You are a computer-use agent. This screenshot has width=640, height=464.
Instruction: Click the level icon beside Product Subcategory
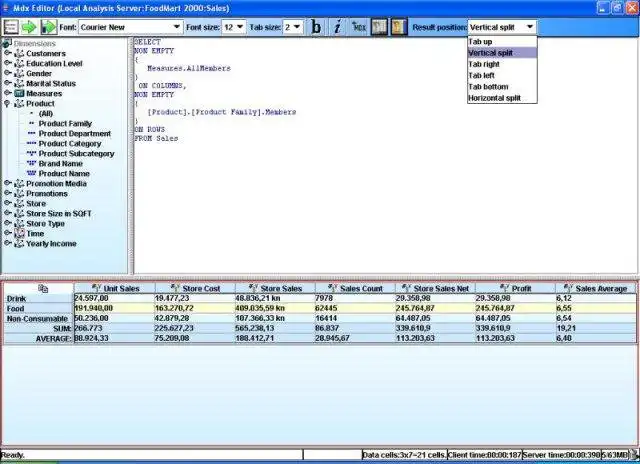(31, 153)
